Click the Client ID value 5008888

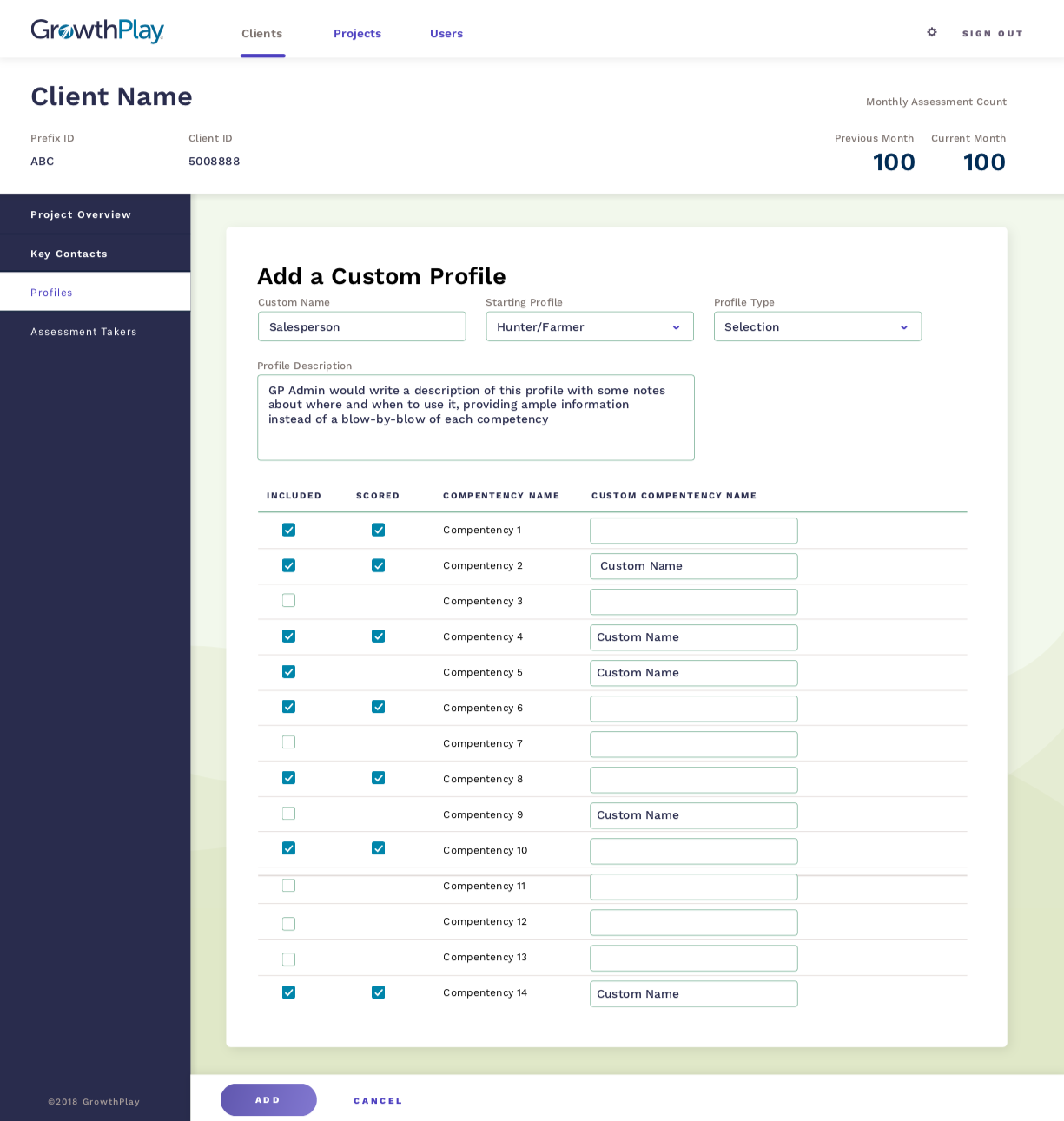(x=215, y=162)
